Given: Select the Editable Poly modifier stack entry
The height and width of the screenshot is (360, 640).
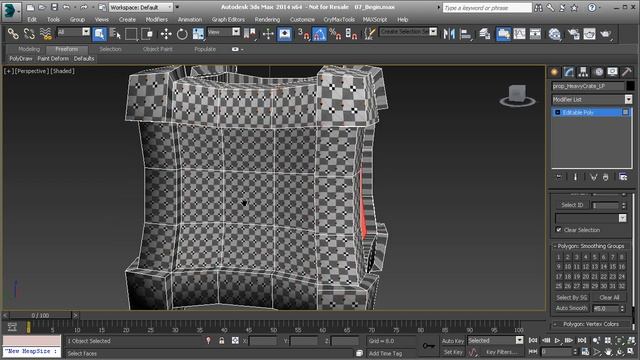Looking at the screenshot, I should [x=591, y=112].
